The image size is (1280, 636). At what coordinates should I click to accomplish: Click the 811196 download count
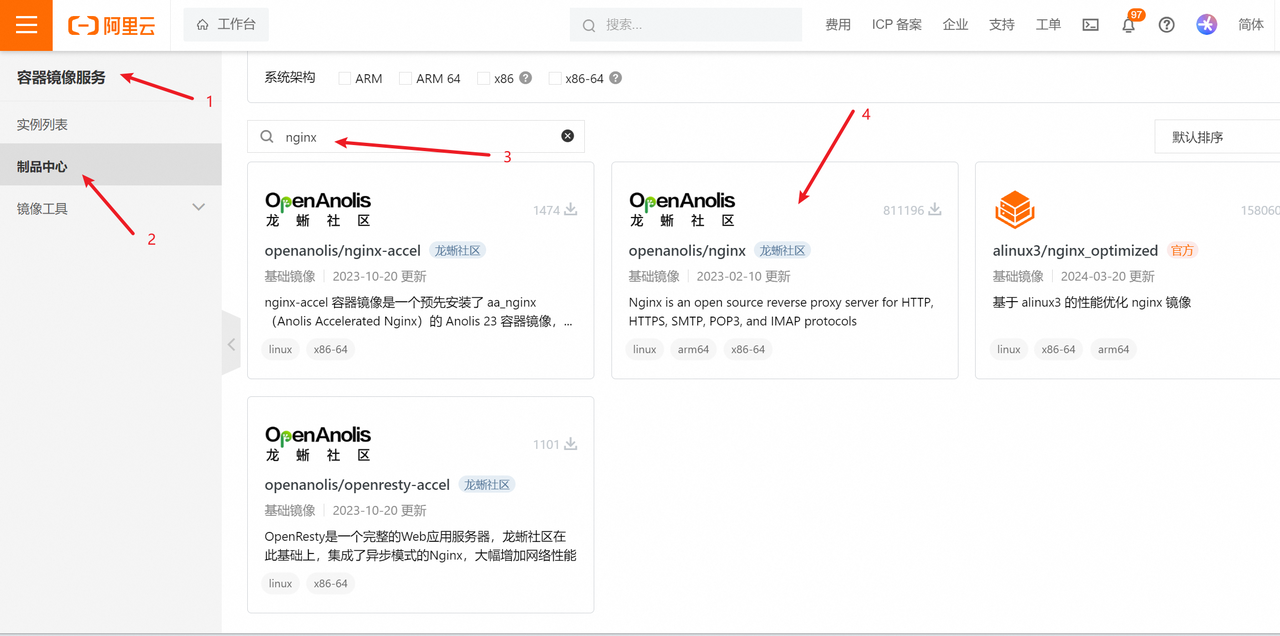click(x=903, y=210)
